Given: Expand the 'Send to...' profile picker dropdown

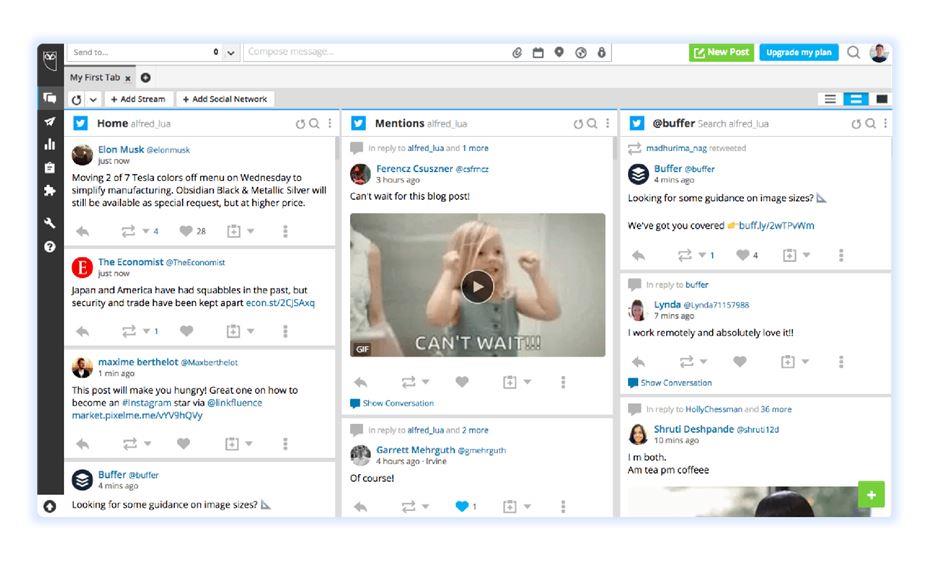Looking at the screenshot, I should 231,53.
